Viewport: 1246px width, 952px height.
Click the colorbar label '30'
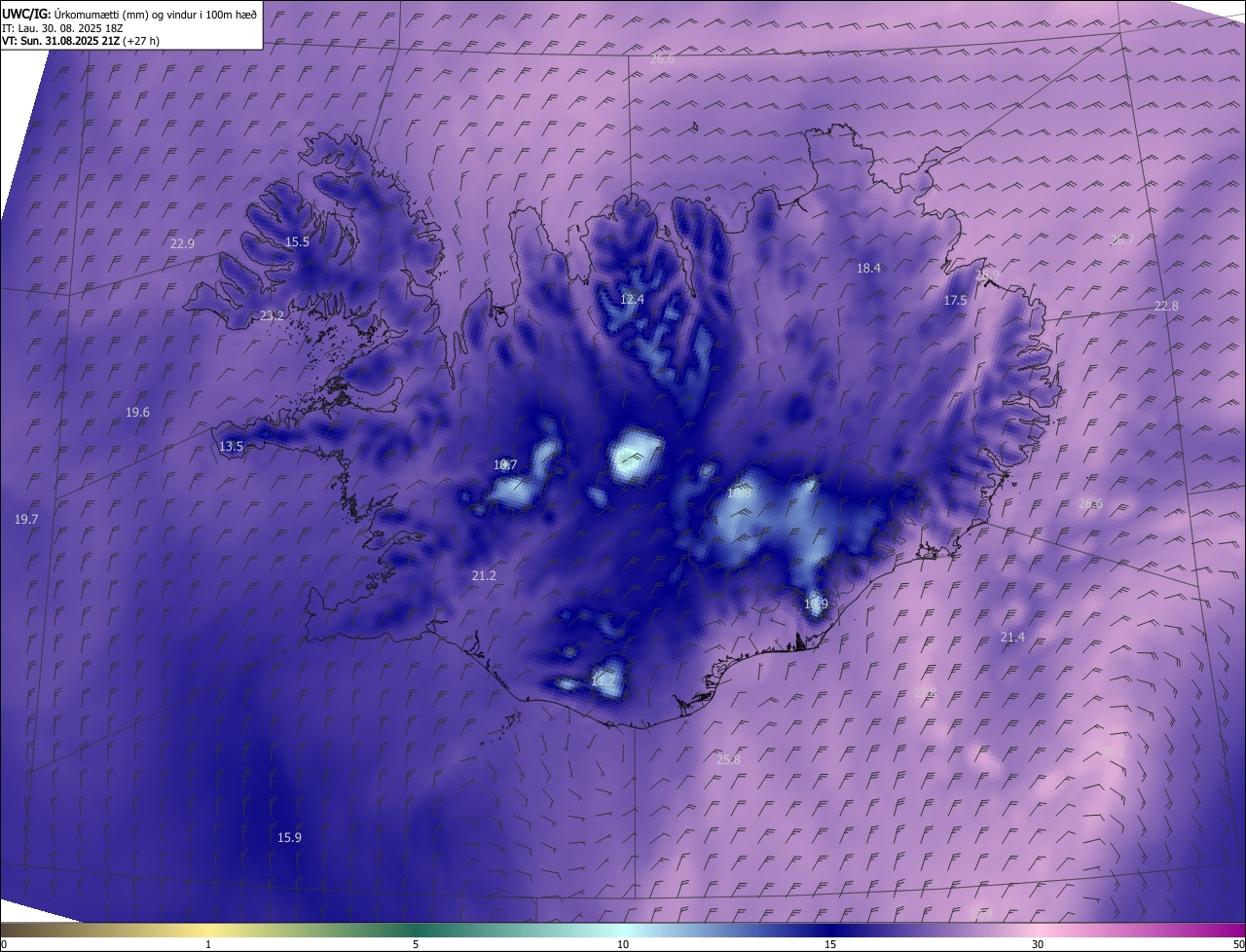pos(1038,944)
